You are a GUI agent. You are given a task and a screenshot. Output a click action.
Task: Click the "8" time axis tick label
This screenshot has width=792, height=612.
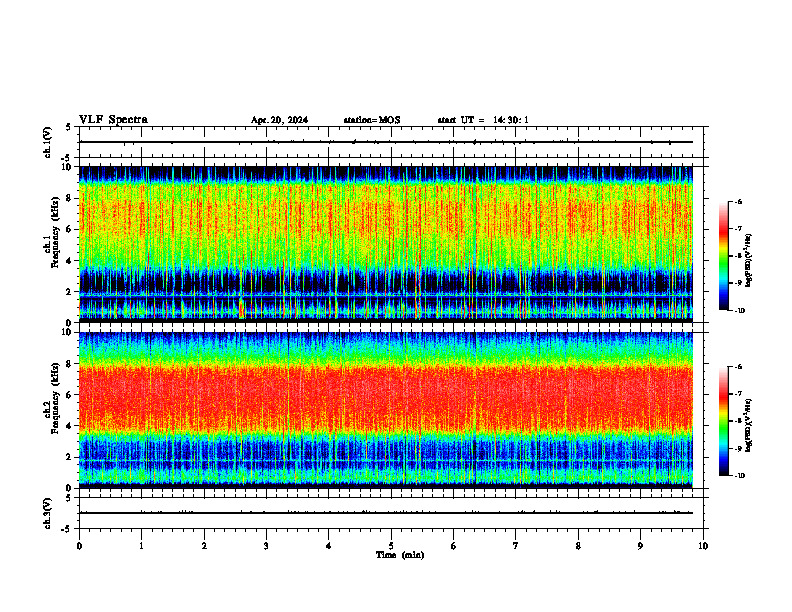click(x=578, y=546)
